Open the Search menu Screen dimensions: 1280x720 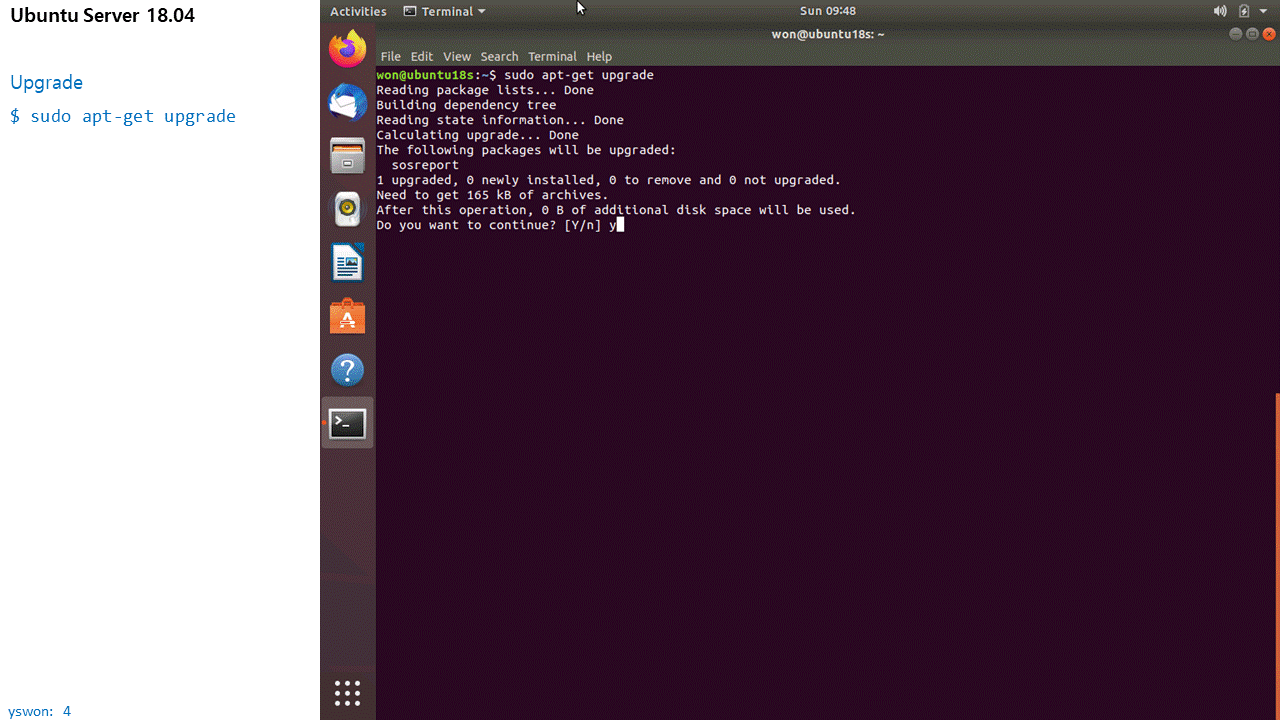click(499, 57)
